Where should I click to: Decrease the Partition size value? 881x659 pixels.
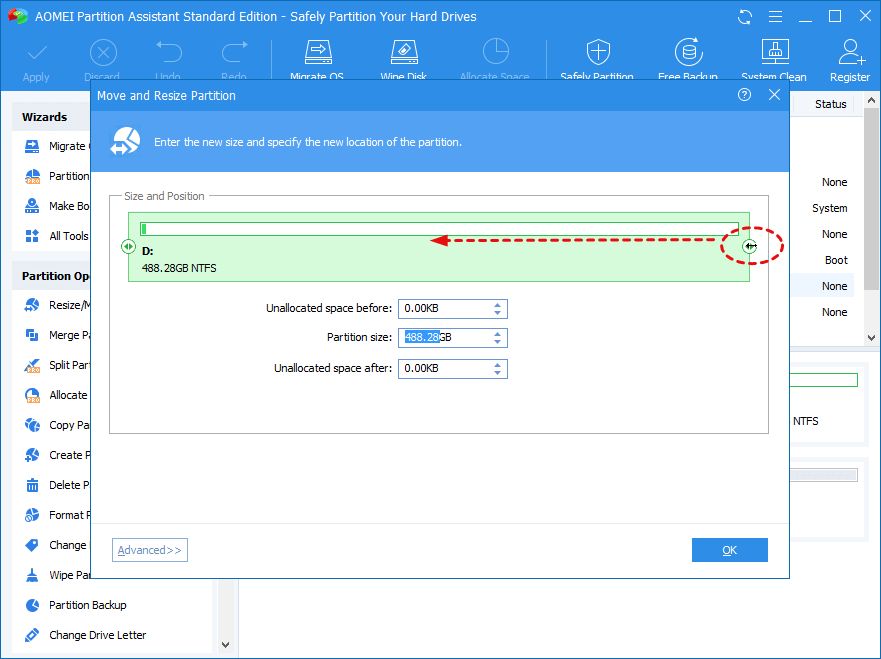(498, 342)
